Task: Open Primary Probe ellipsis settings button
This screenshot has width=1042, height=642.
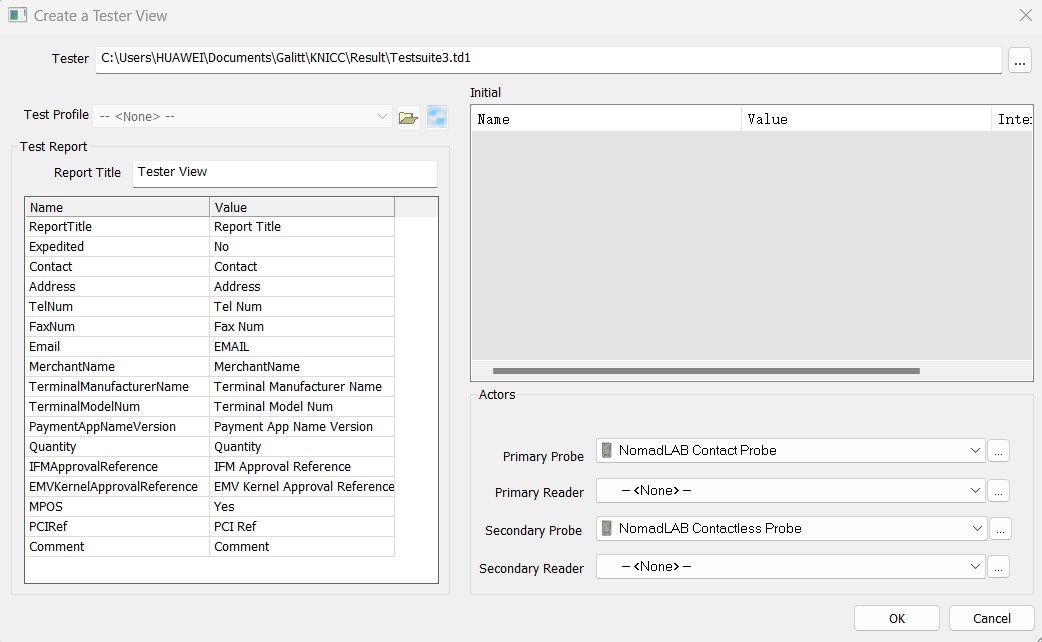Action: (x=998, y=451)
